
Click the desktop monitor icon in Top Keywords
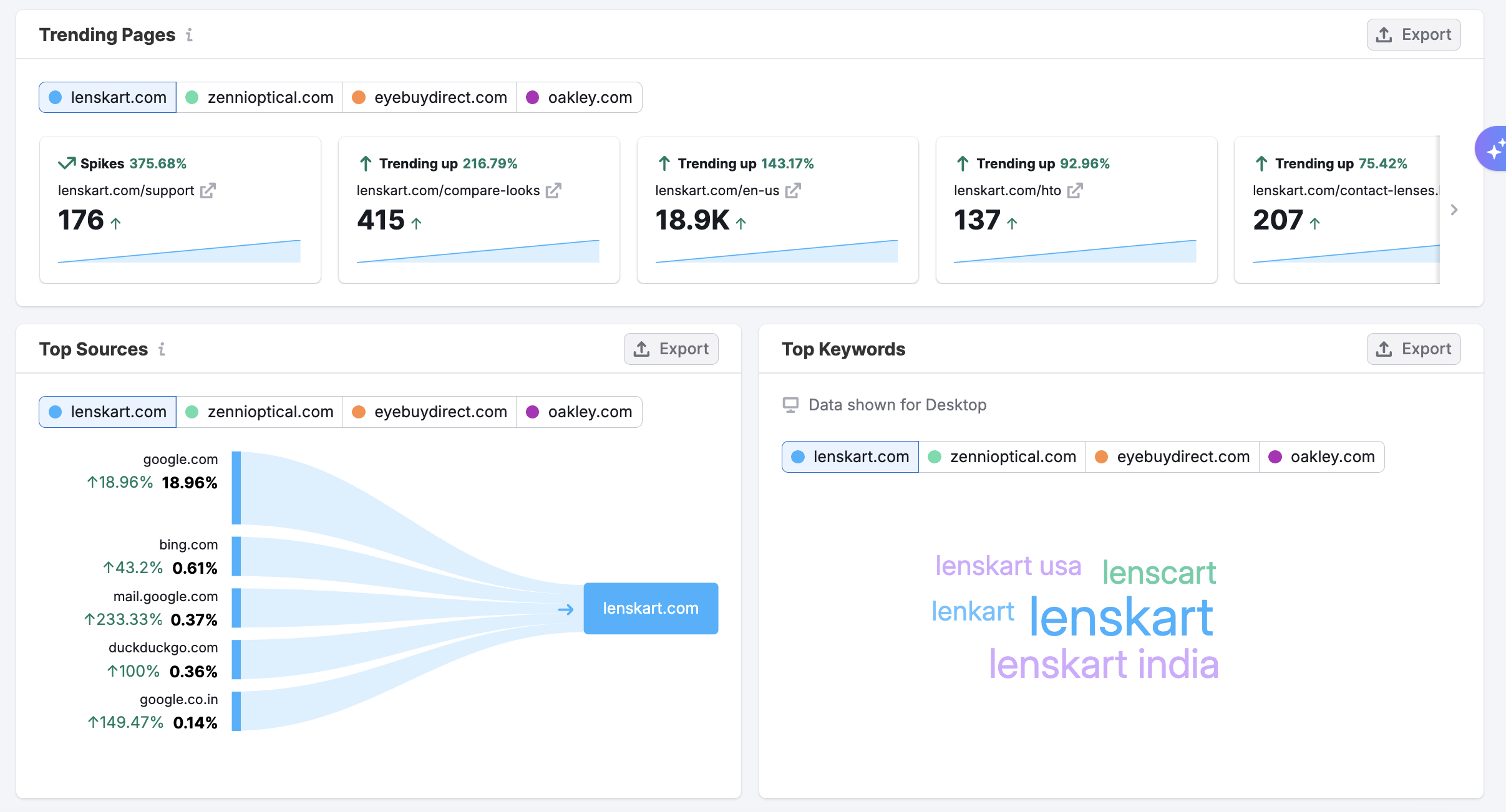(790, 405)
